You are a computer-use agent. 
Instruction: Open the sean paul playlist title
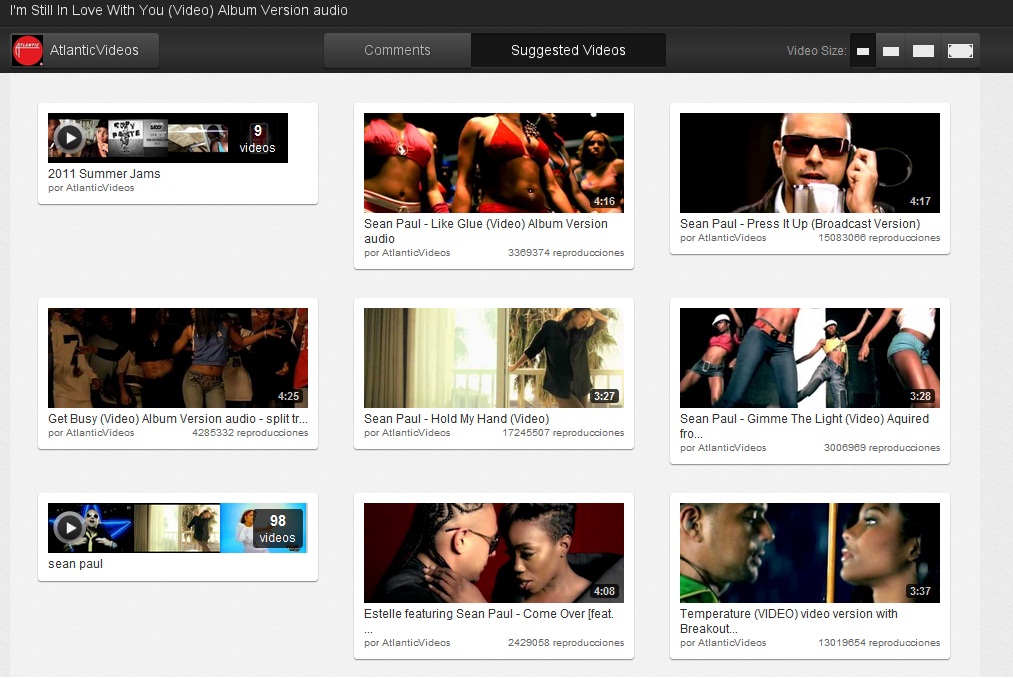pyautogui.click(x=76, y=564)
